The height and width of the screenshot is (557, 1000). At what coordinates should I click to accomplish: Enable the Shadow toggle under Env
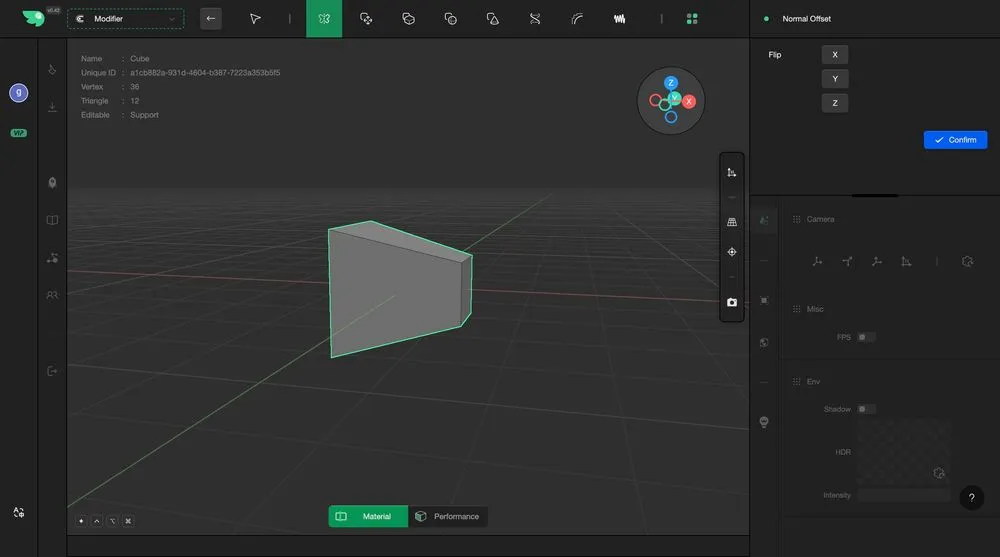[x=865, y=409]
